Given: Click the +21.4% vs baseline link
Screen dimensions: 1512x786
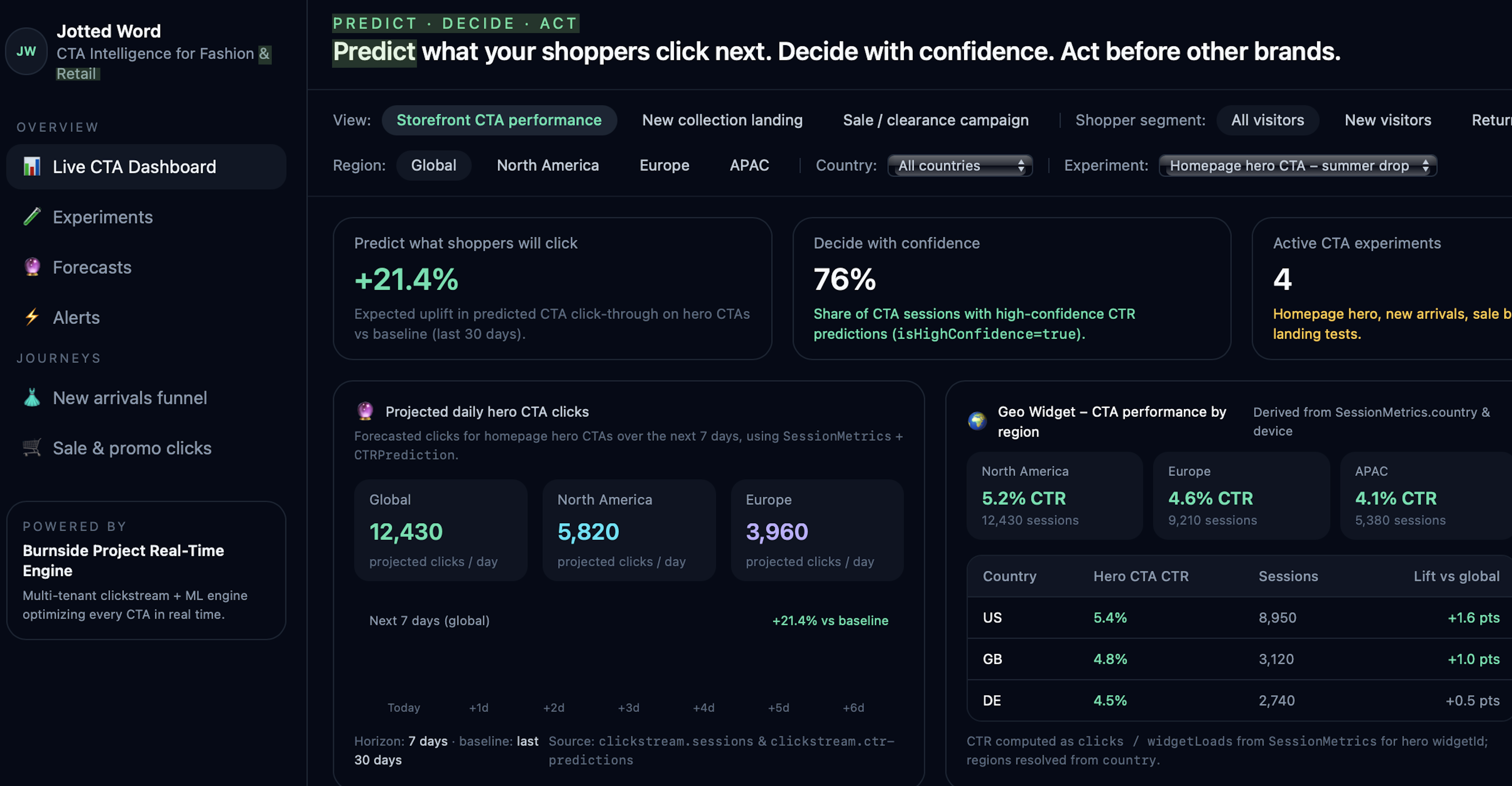Looking at the screenshot, I should coord(830,620).
